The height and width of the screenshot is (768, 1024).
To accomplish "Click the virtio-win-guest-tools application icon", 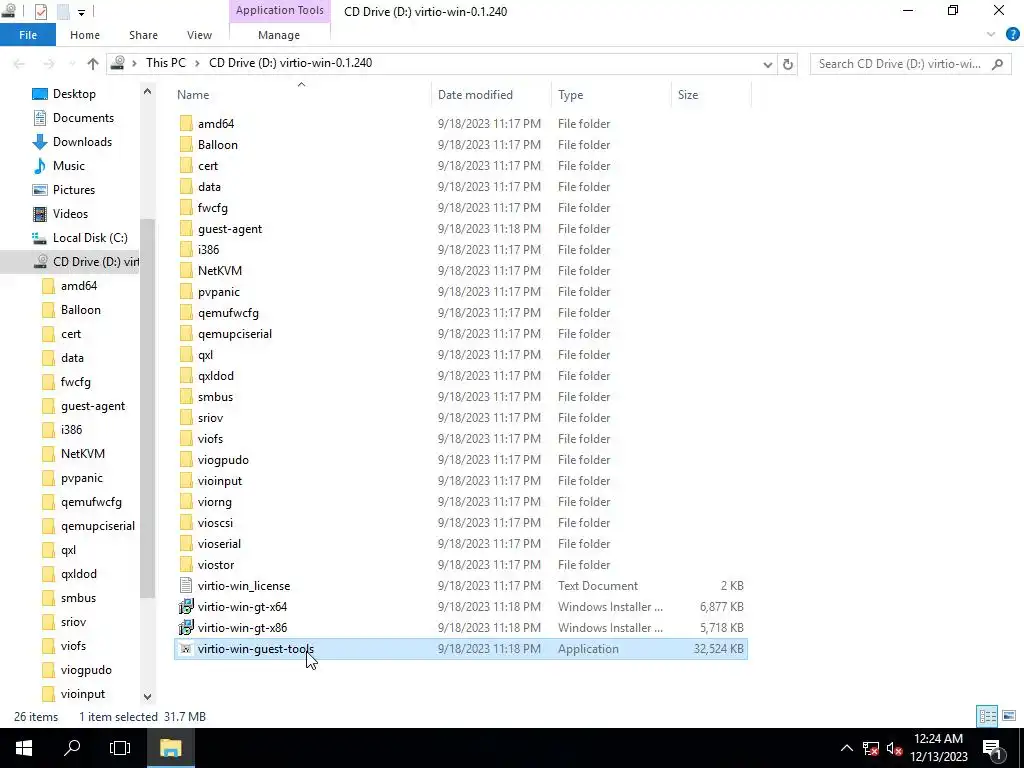I will (x=186, y=648).
